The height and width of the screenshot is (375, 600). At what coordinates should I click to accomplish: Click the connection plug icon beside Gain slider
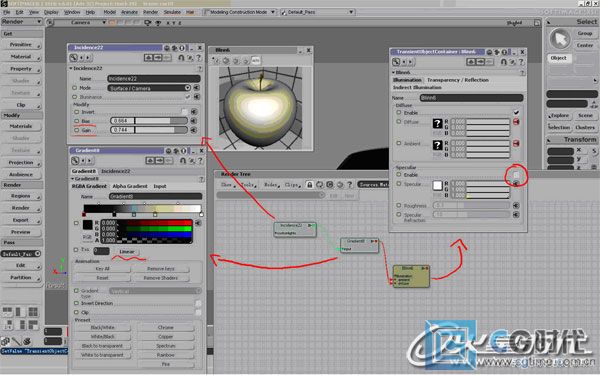(x=194, y=130)
